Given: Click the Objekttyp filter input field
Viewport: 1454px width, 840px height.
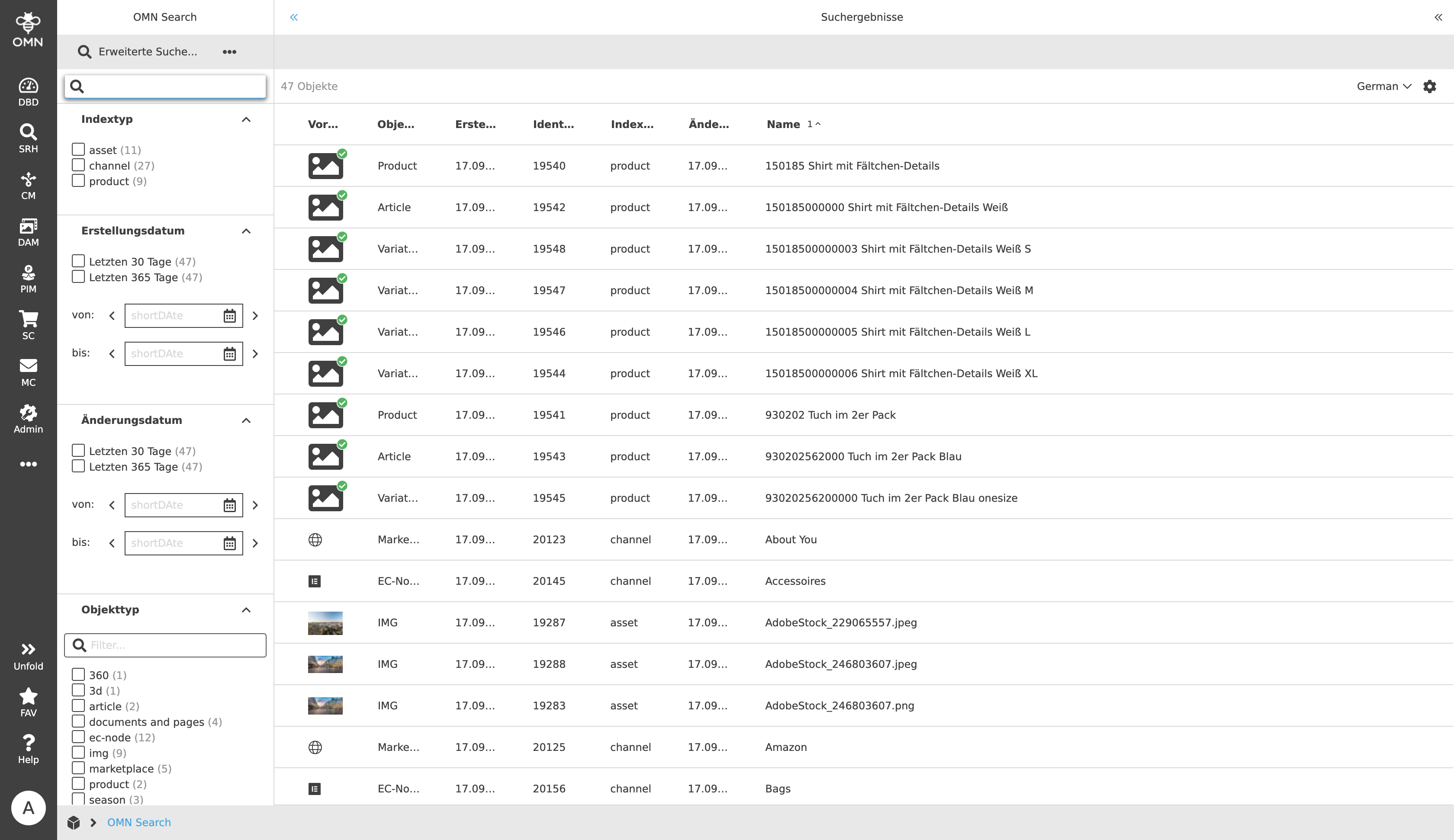Looking at the screenshot, I should coord(173,645).
